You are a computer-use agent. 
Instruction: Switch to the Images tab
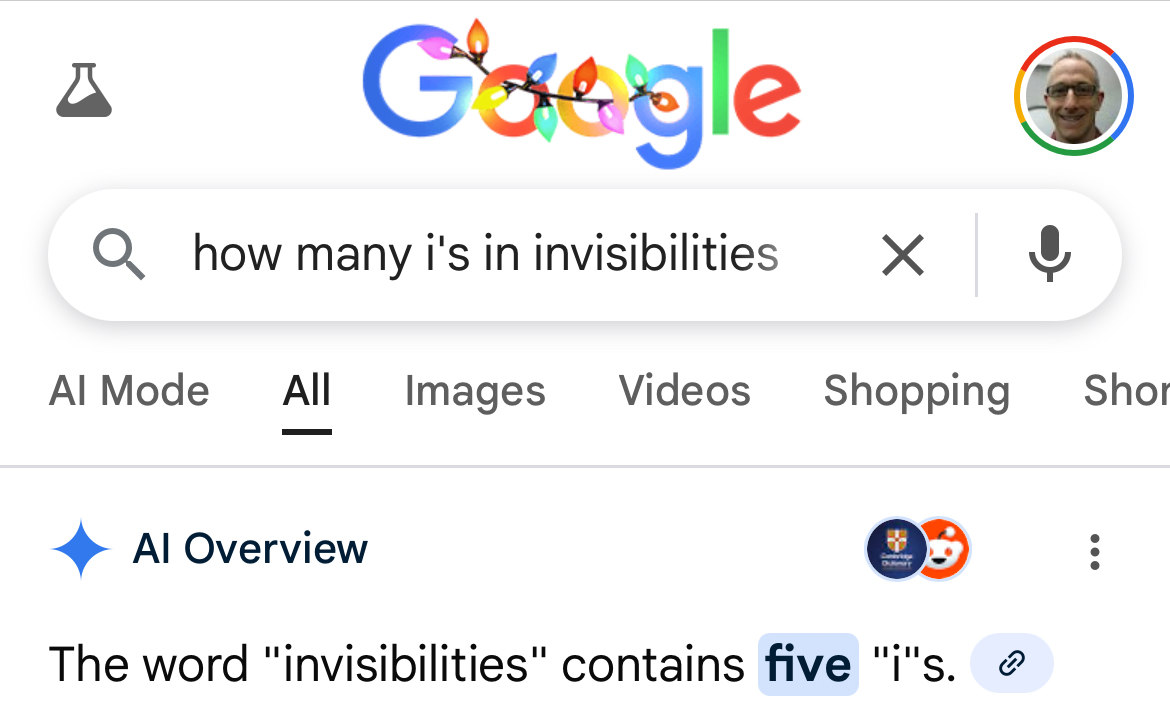[475, 391]
